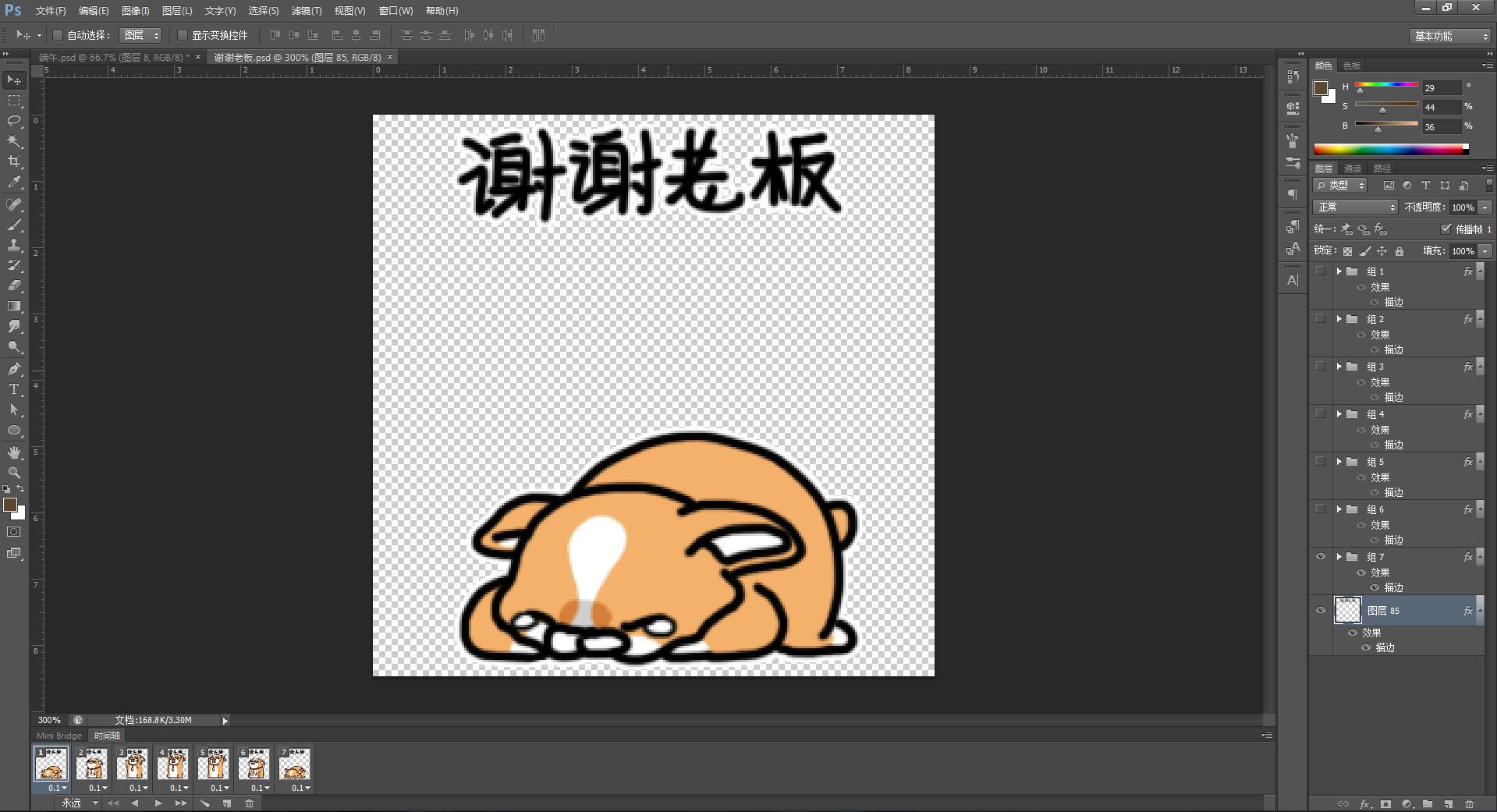The image size is (1497, 812).
Task: Delete layer with Layers panel trash icon
Action: pos(1469,803)
